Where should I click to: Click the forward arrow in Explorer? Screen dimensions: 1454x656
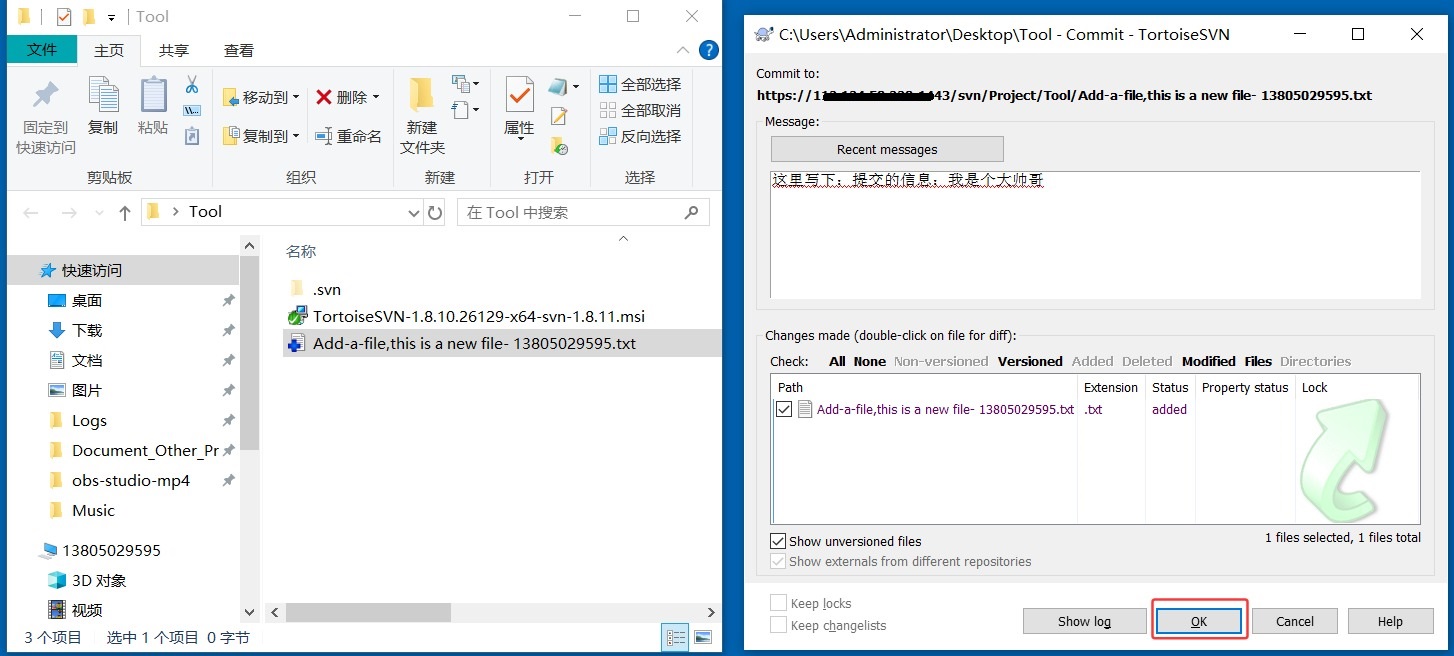point(68,212)
